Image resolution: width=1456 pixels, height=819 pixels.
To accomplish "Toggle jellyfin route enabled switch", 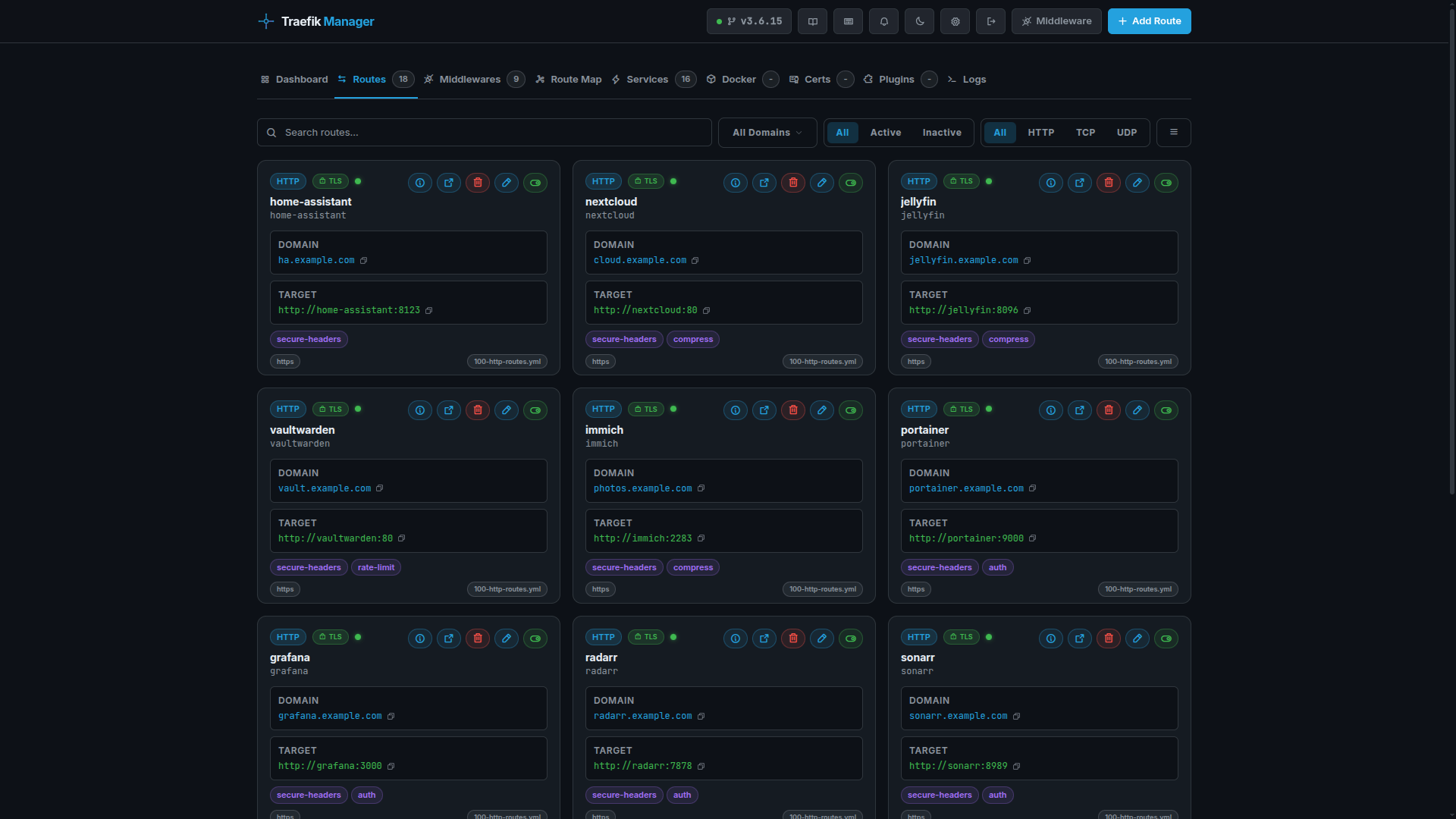I will [1166, 183].
